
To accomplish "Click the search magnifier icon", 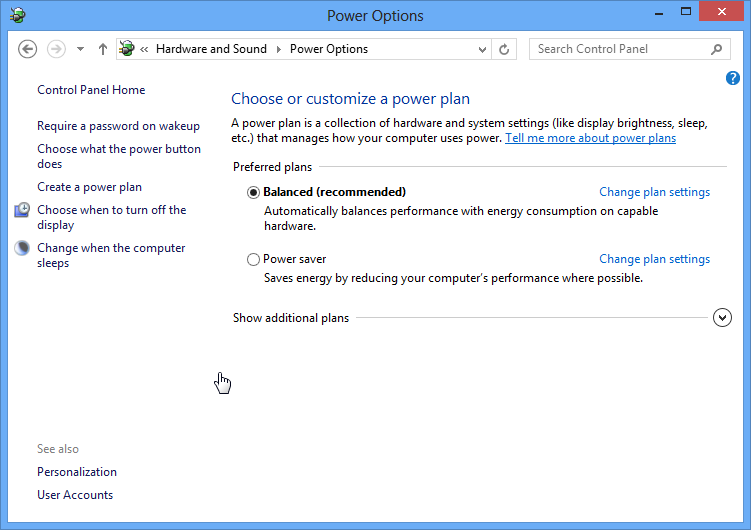I will [717, 49].
